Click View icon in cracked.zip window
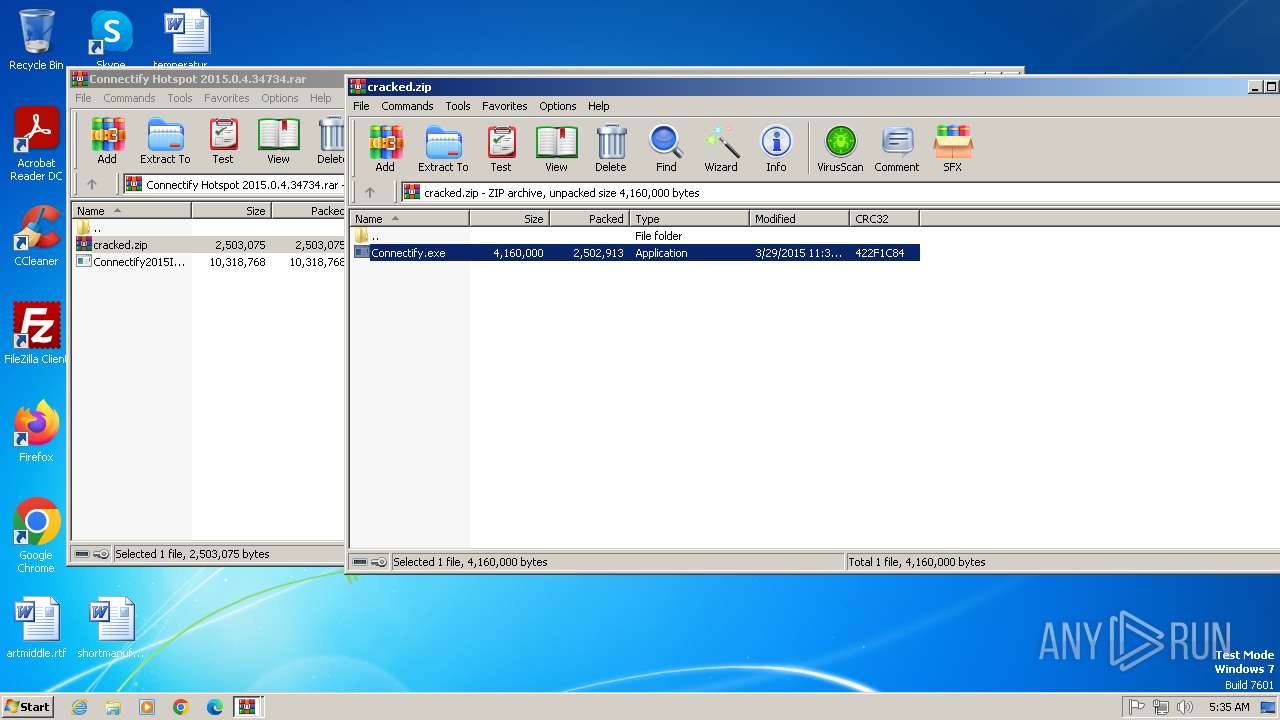This screenshot has width=1280, height=720. tap(557, 148)
